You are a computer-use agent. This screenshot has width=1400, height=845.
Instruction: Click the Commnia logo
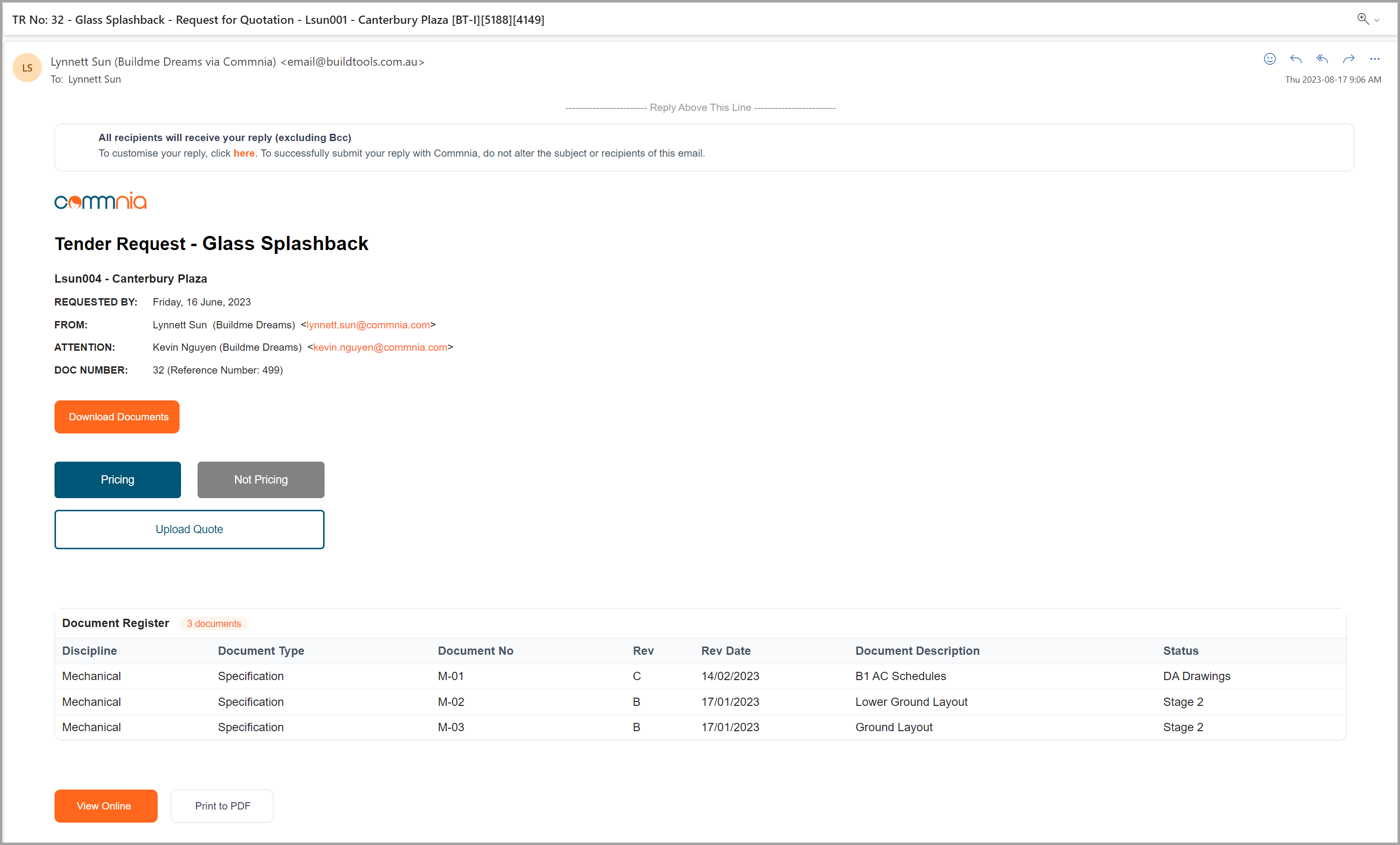coord(101,200)
